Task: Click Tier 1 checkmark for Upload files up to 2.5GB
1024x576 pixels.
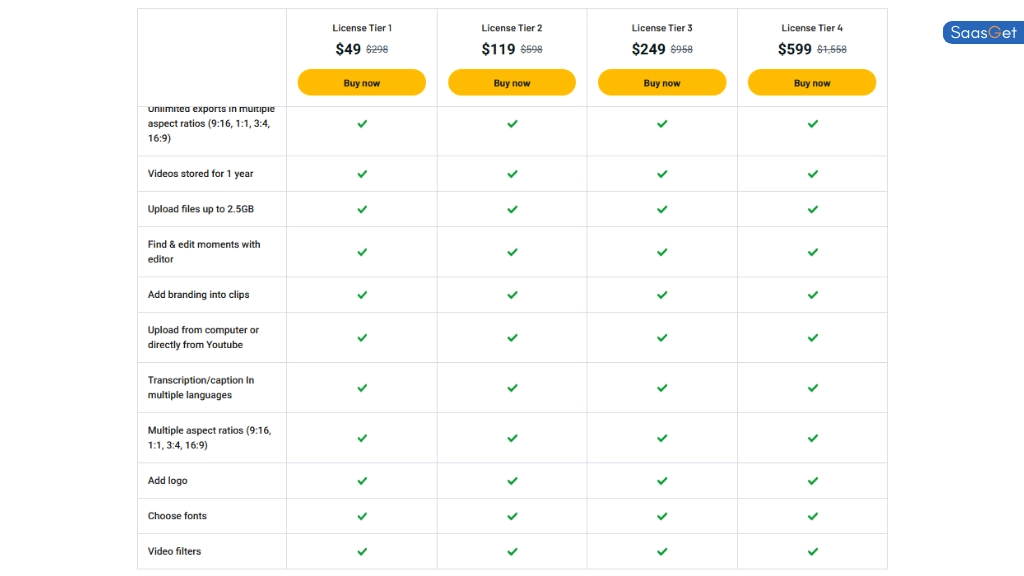Action: click(362, 209)
